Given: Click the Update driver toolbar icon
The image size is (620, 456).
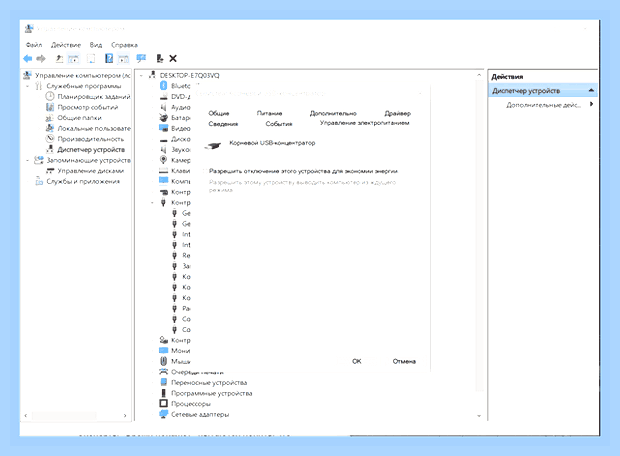Looking at the screenshot, I should (x=159, y=59).
